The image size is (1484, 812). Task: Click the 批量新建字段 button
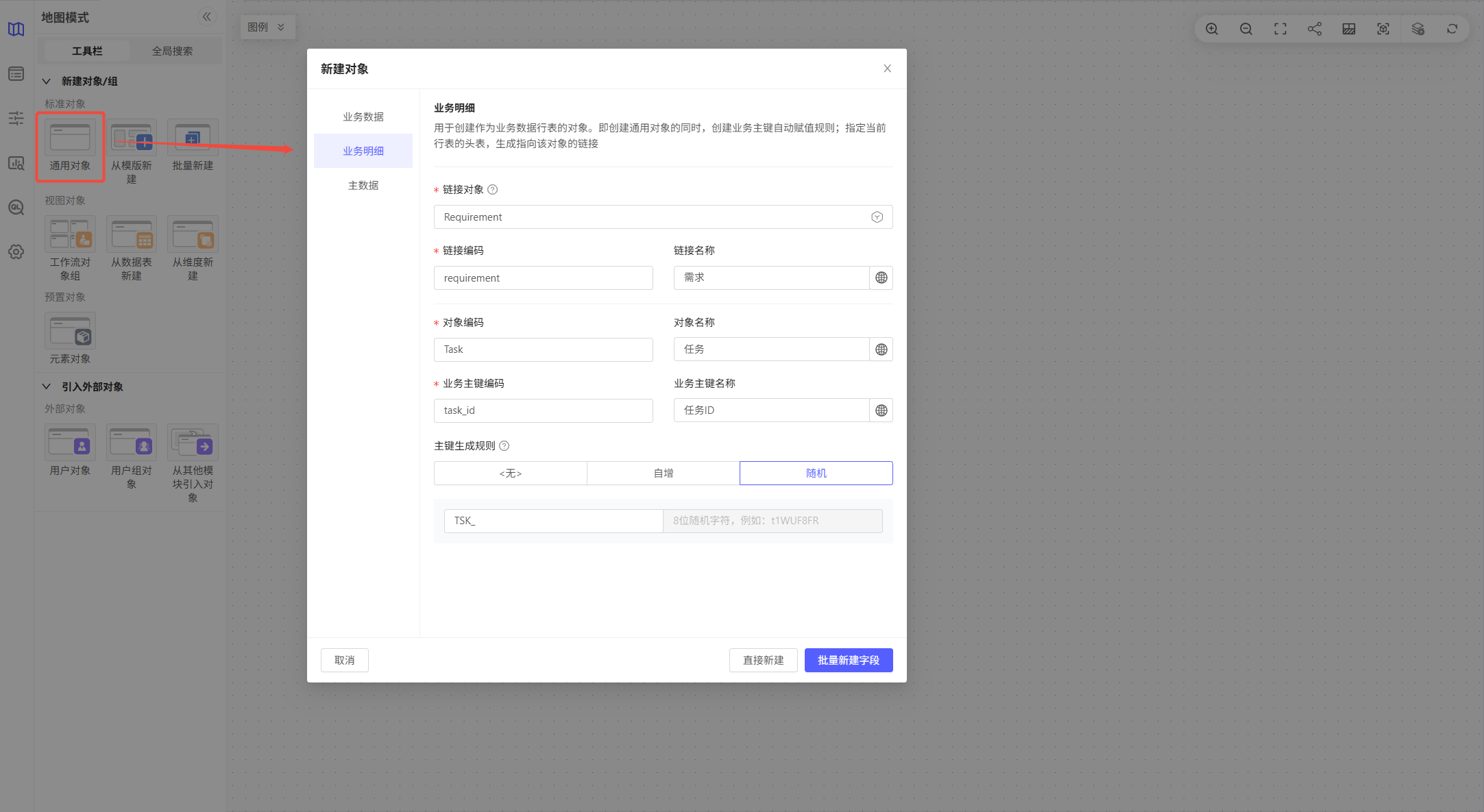pos(849,660)
